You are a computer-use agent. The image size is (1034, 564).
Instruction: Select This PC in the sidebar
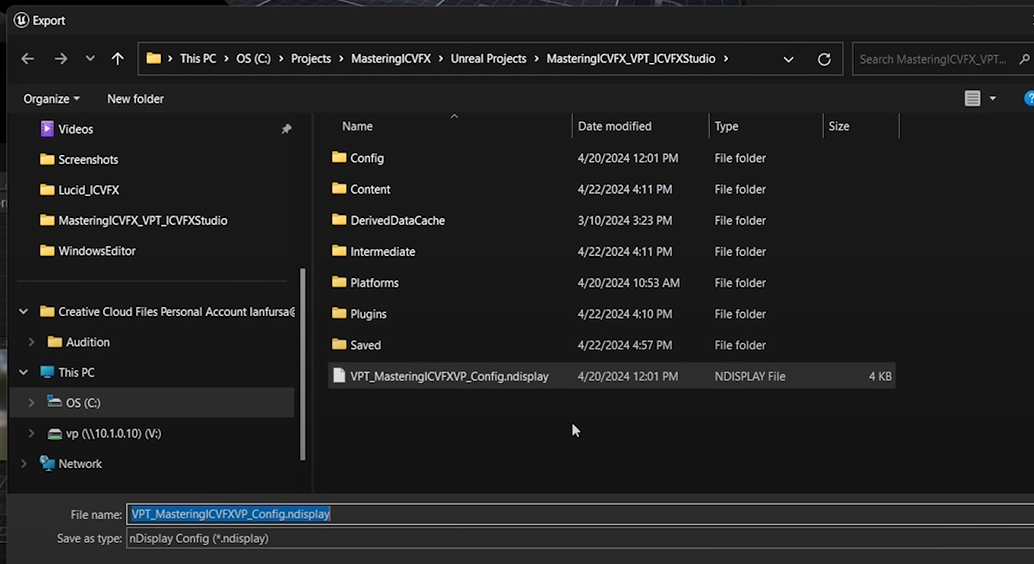point(76,372)
